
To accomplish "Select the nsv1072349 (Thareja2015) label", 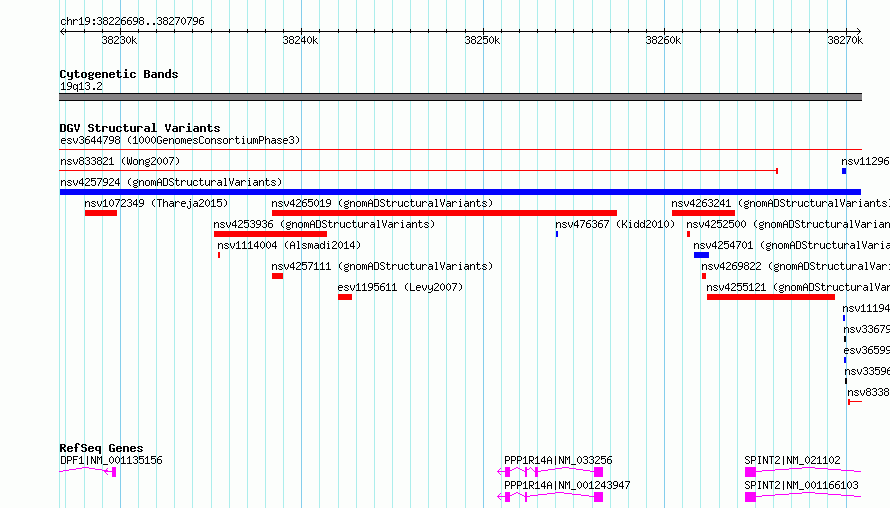I will point(156,203).
